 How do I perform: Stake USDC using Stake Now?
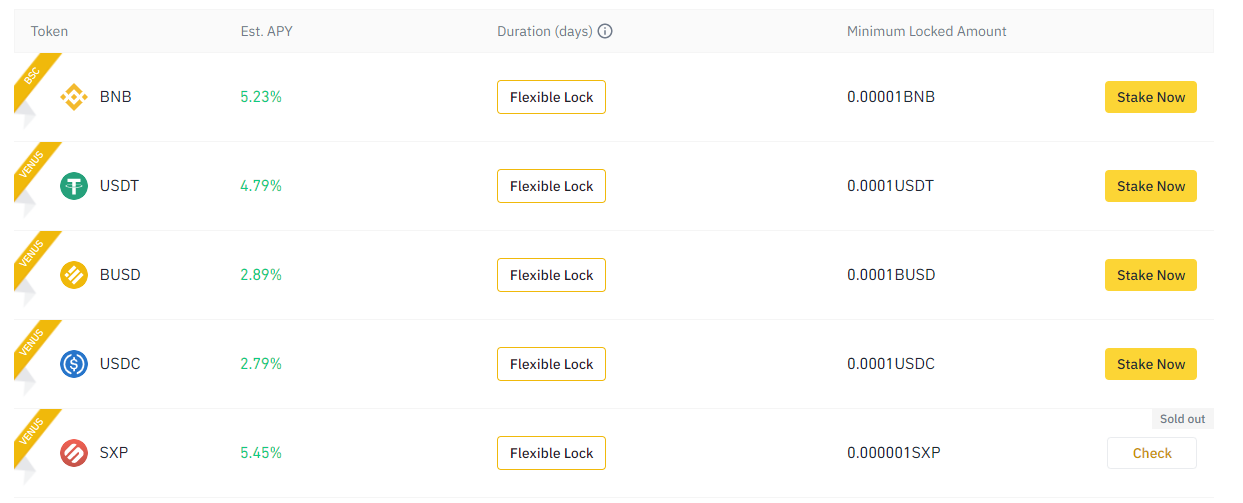[x=1150, y=364]
